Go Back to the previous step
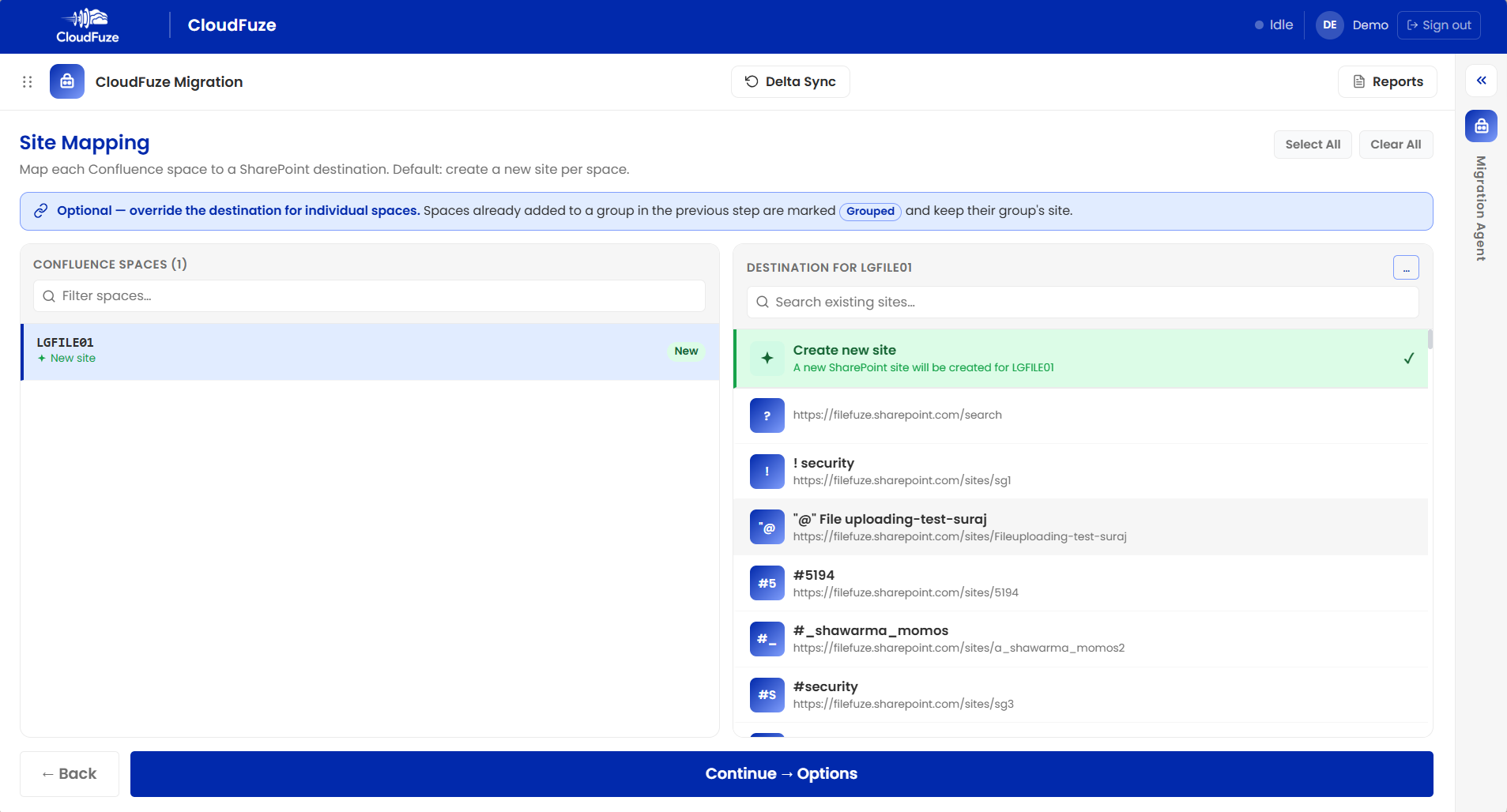1507x812 pixels. click(x=70, y=774)
